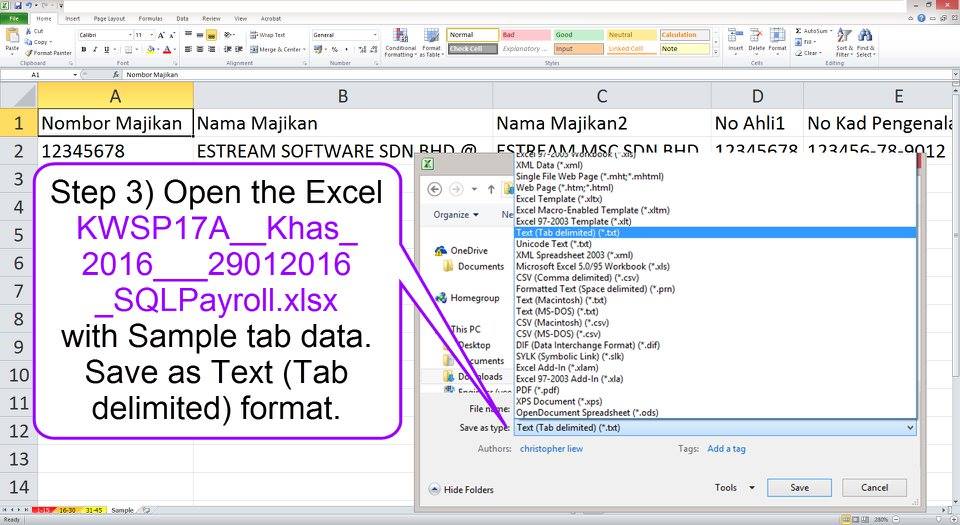
Task: Click the Fill Color bucket icon
Action: (x=150, y=49)
